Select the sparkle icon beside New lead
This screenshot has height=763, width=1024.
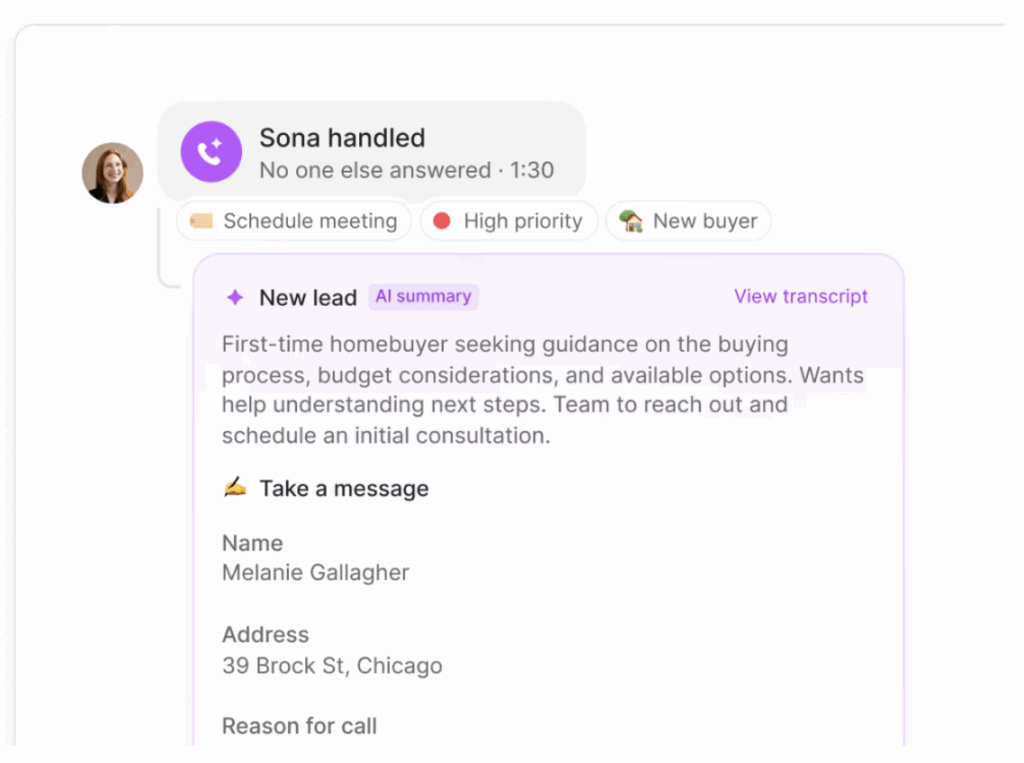(234, 297)
